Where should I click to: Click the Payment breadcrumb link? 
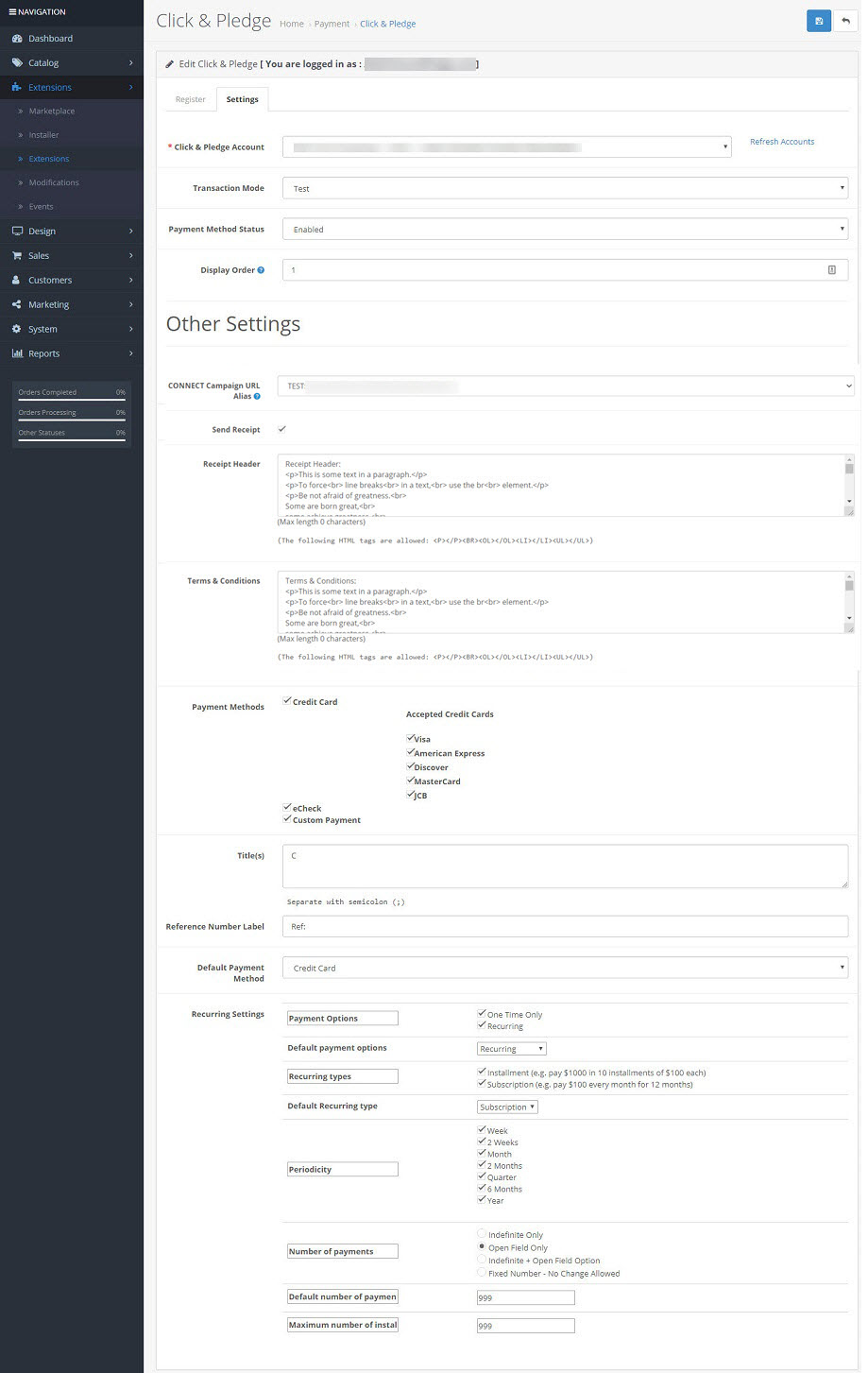332,24
